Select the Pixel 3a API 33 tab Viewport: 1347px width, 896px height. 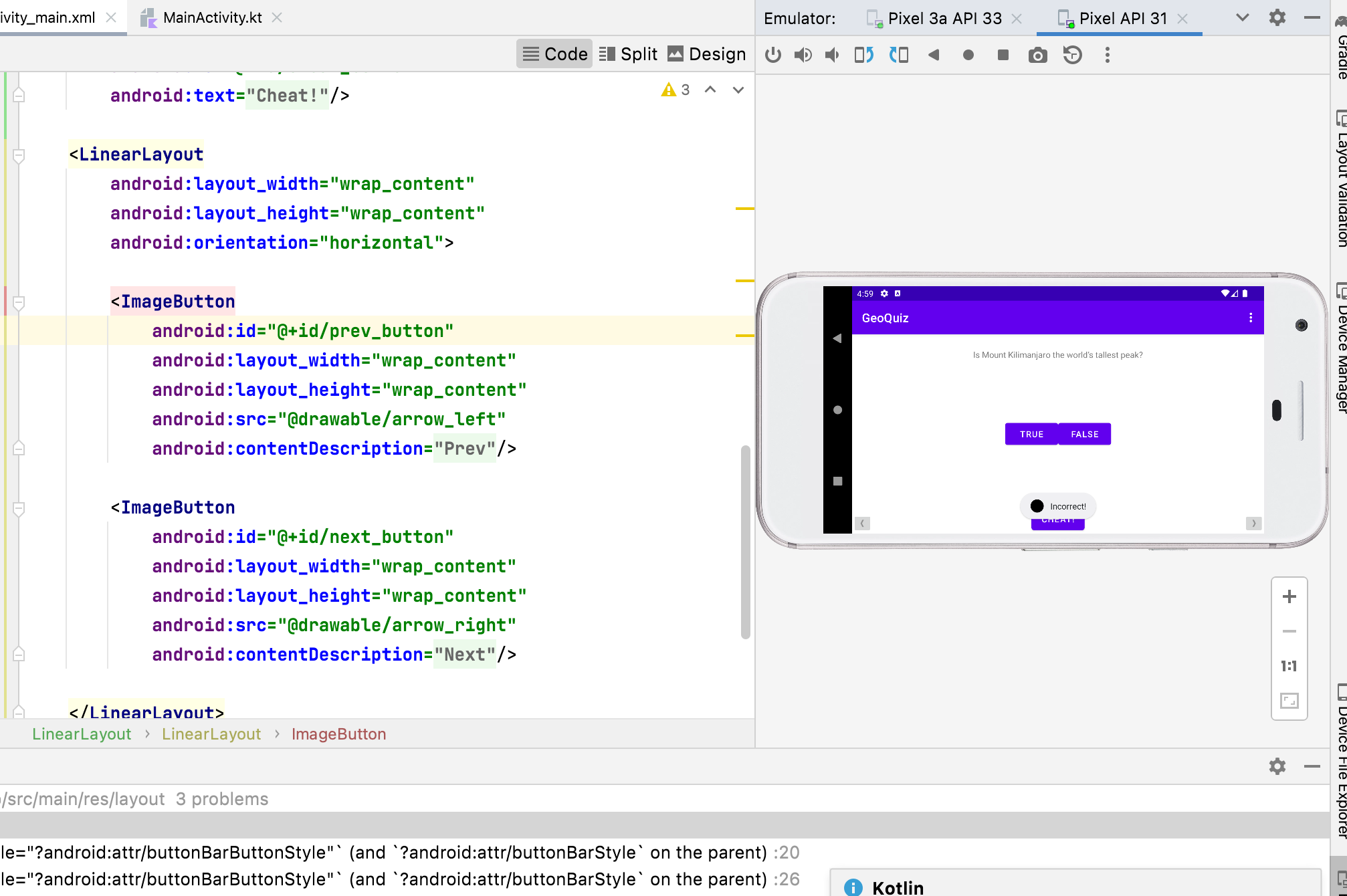click(944, 18)
